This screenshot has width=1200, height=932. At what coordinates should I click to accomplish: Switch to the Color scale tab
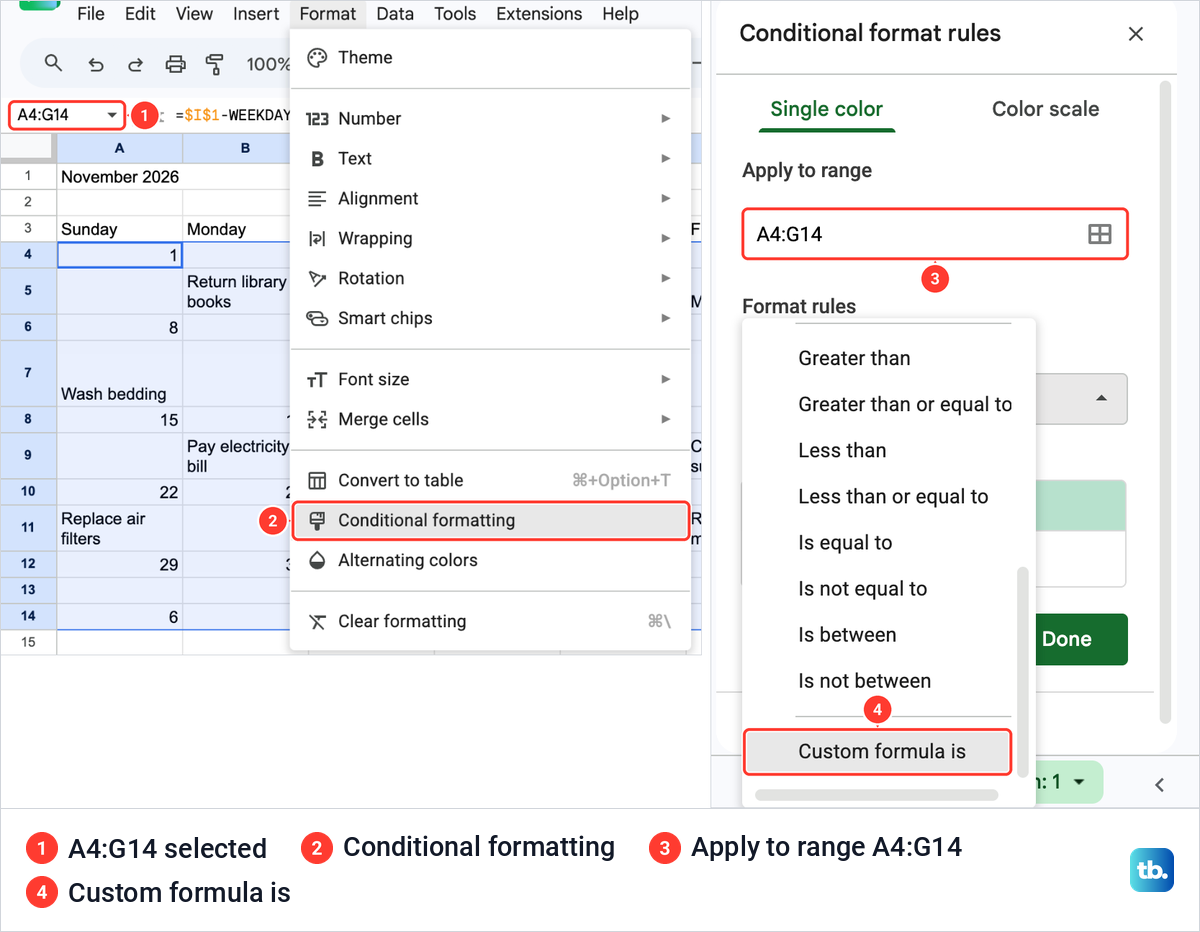click(x=1045, y=109)
